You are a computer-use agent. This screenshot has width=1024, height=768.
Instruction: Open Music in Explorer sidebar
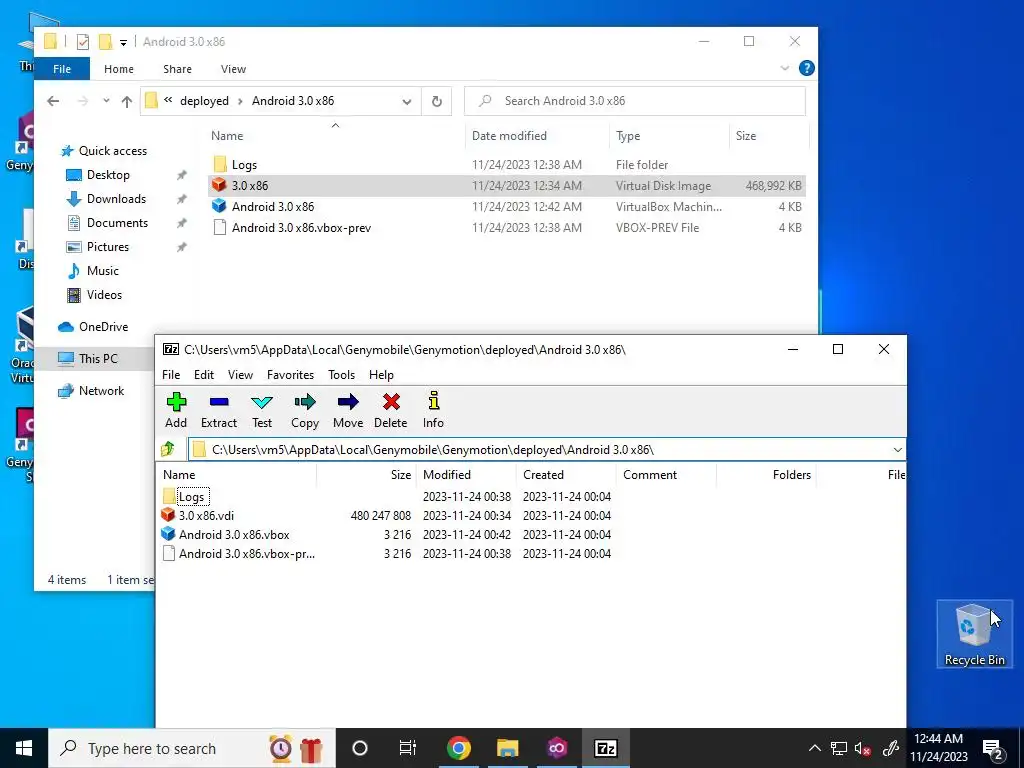click(103, 270)
